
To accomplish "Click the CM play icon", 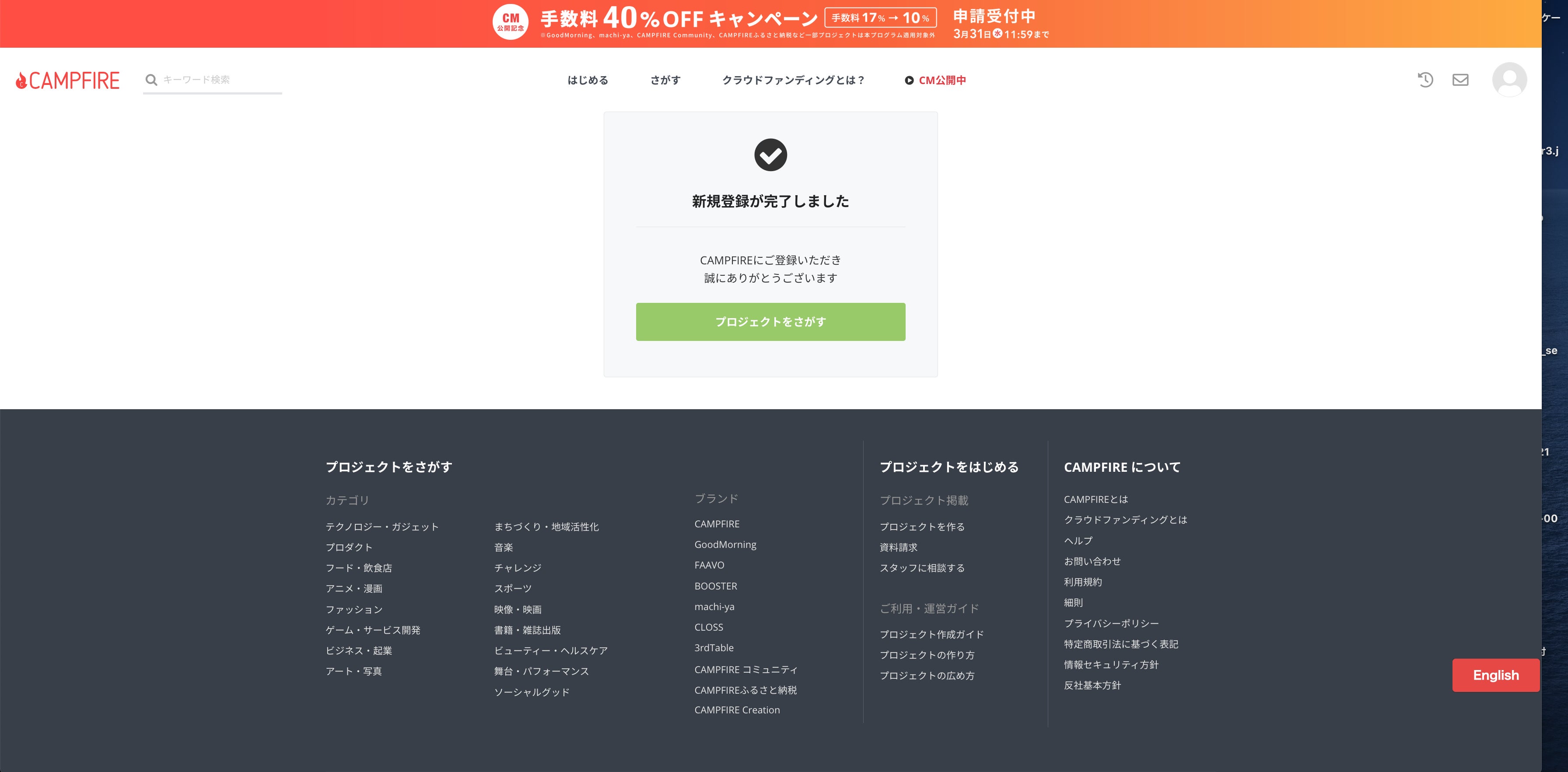I will [909, 81].
